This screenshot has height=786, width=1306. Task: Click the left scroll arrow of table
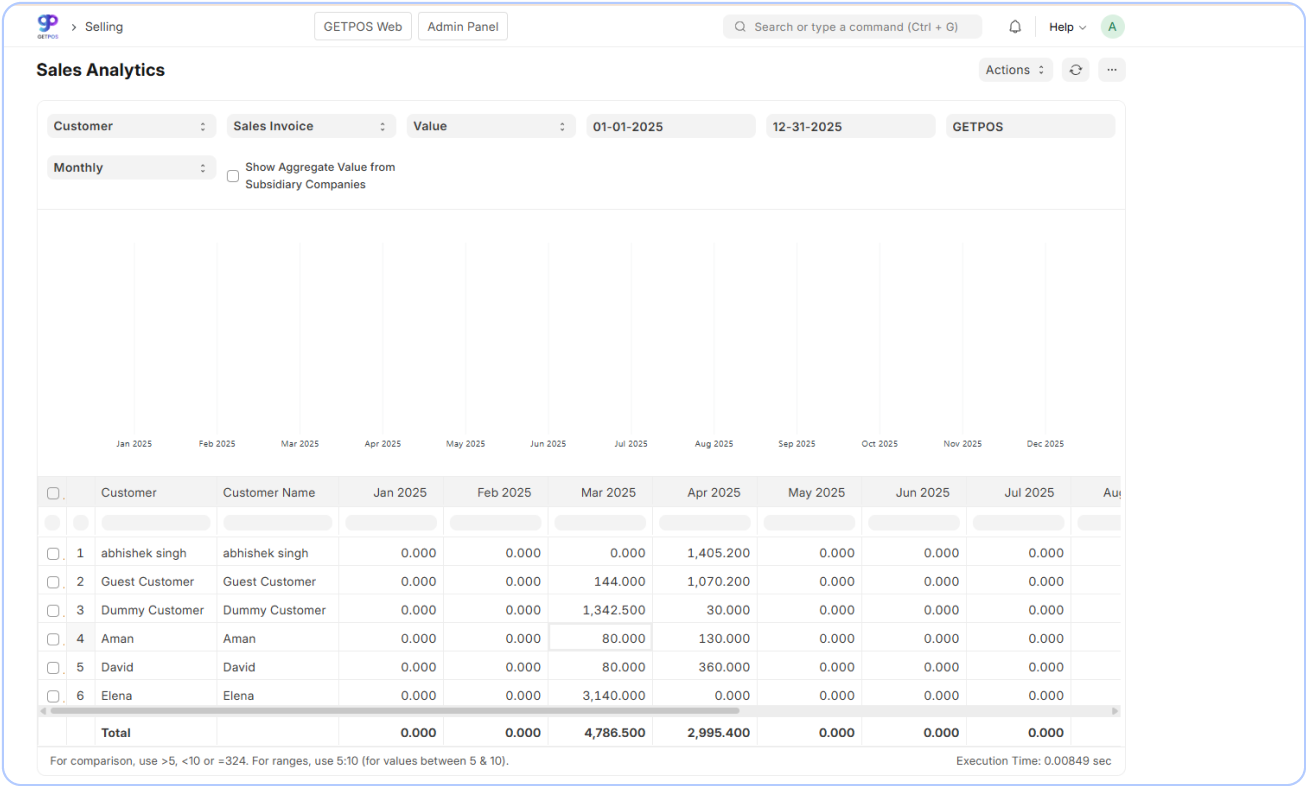coord(44,711)
